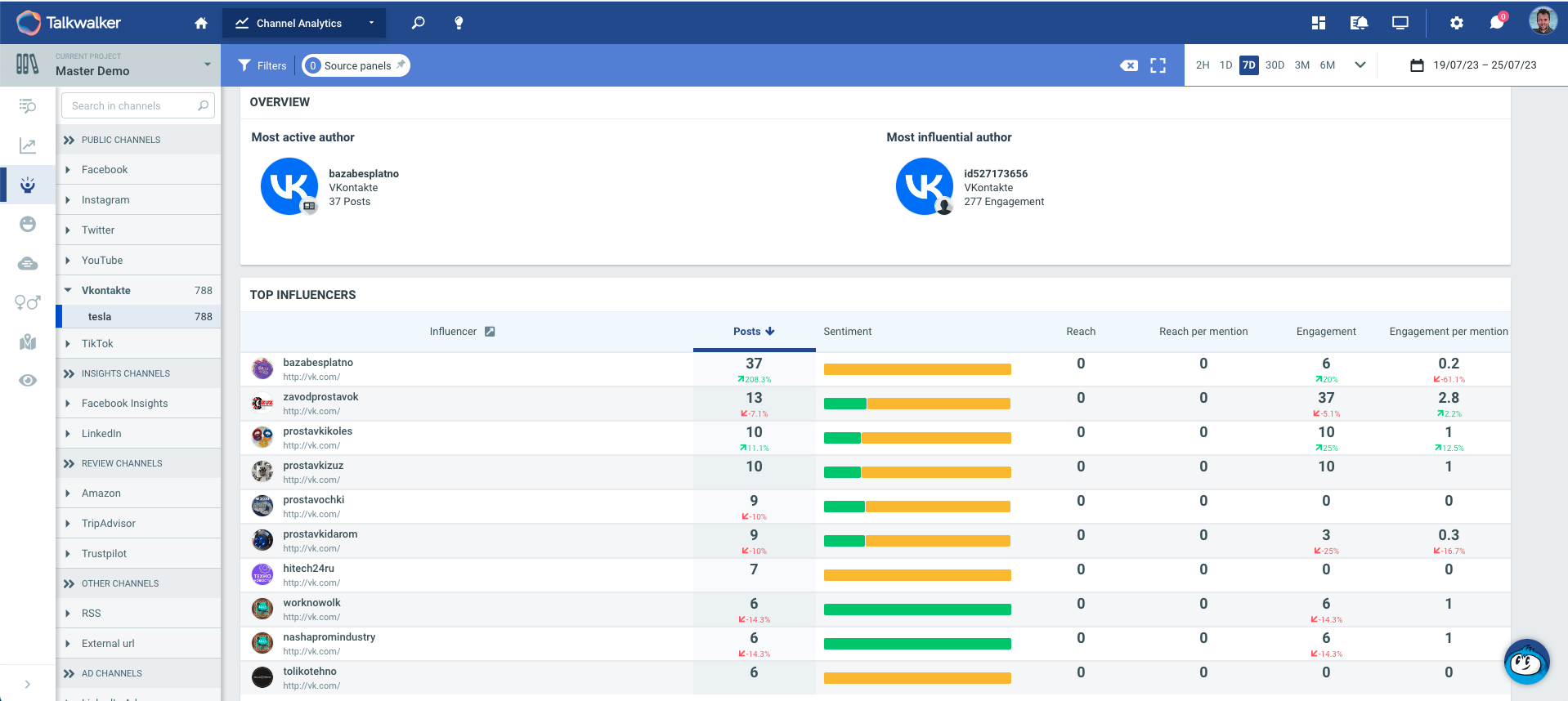This screenshot has height=701, width=1568.
Task: Click the monitor display icon
Action: 1400,23
